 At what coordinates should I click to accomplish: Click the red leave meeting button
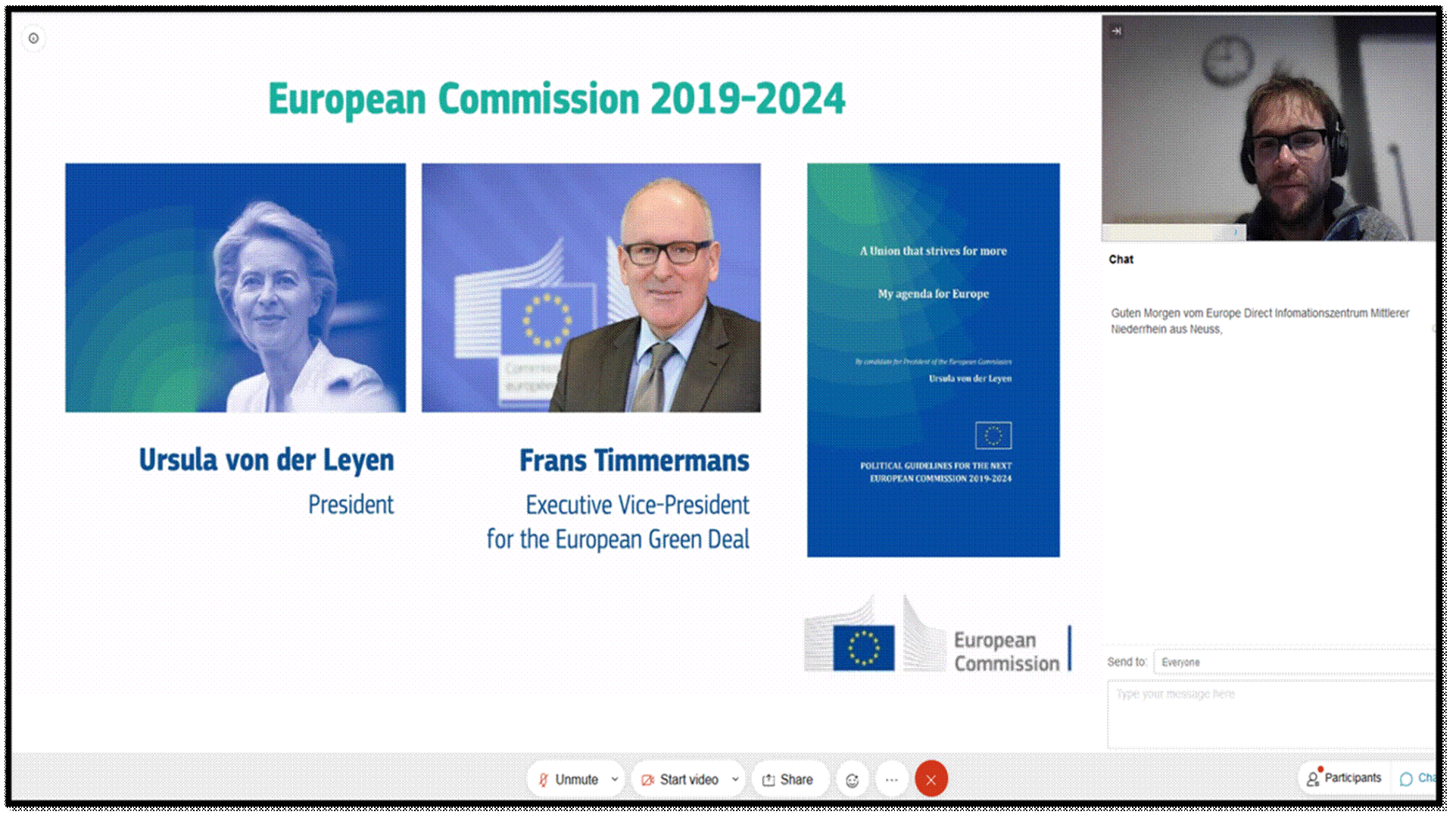click(x=931, y=779)
